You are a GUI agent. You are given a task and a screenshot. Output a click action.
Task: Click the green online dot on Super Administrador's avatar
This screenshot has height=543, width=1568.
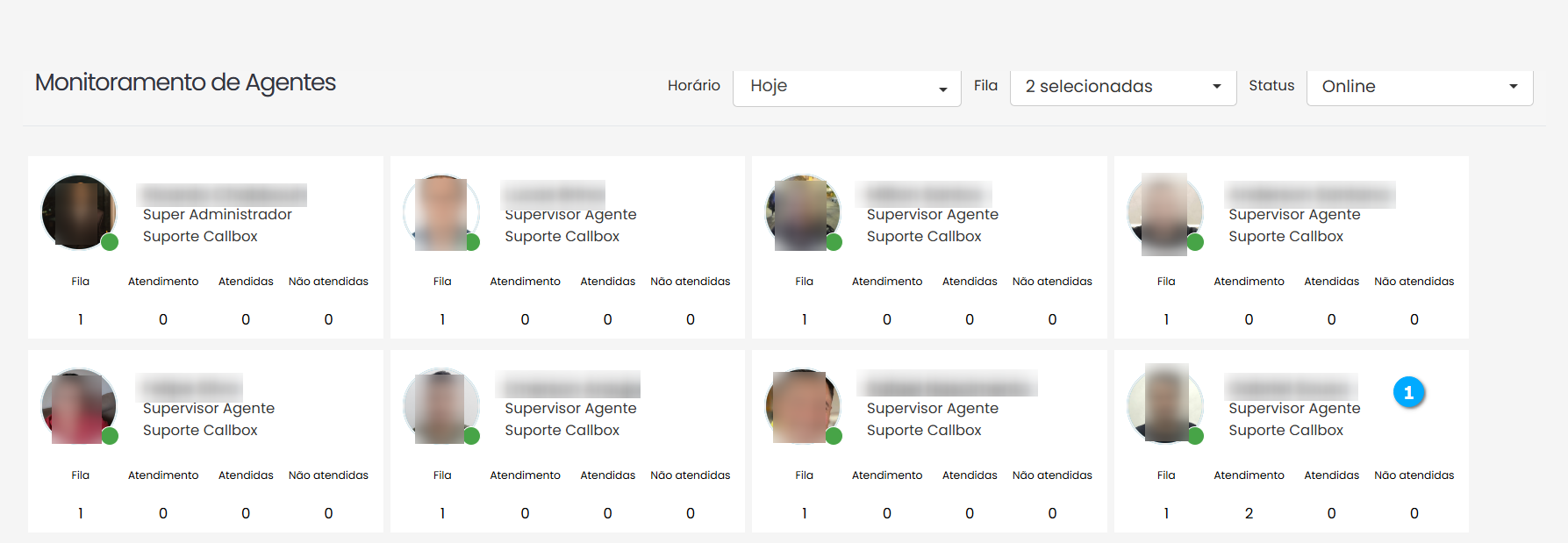point(110,242)
